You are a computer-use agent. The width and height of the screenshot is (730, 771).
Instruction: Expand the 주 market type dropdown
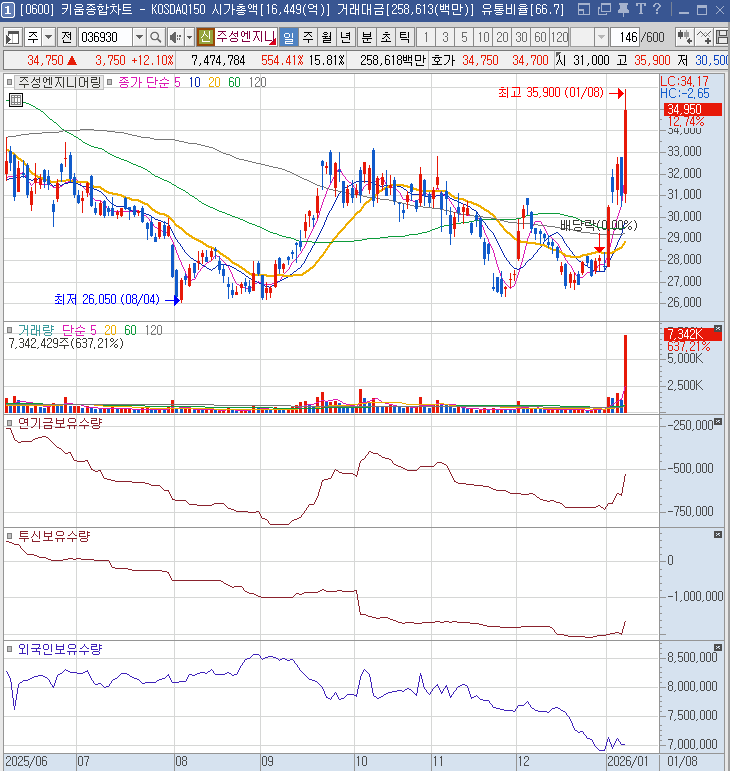[48, 37]
